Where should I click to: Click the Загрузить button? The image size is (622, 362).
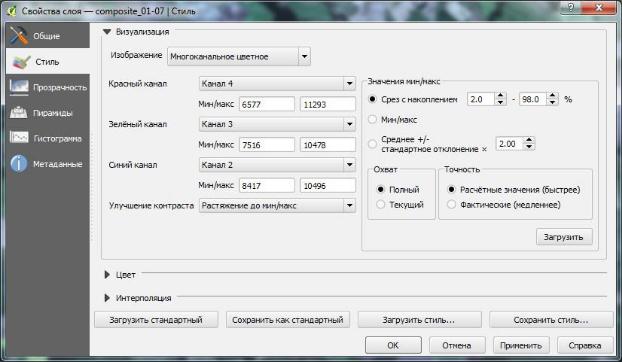(564, 237)
